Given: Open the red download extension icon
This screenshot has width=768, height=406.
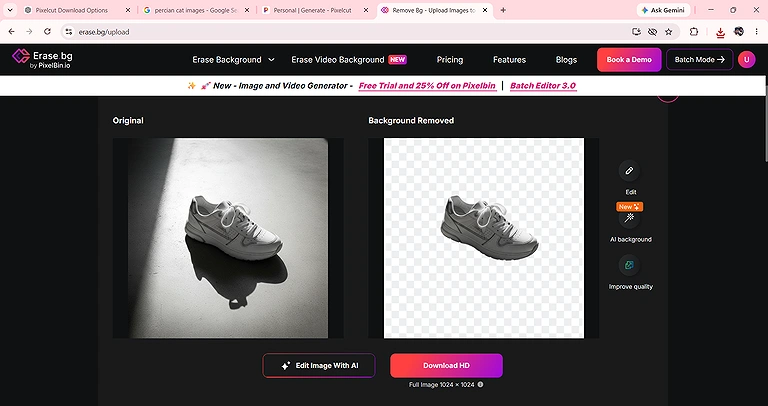Looking at the screenshot, I should point(720,32).
